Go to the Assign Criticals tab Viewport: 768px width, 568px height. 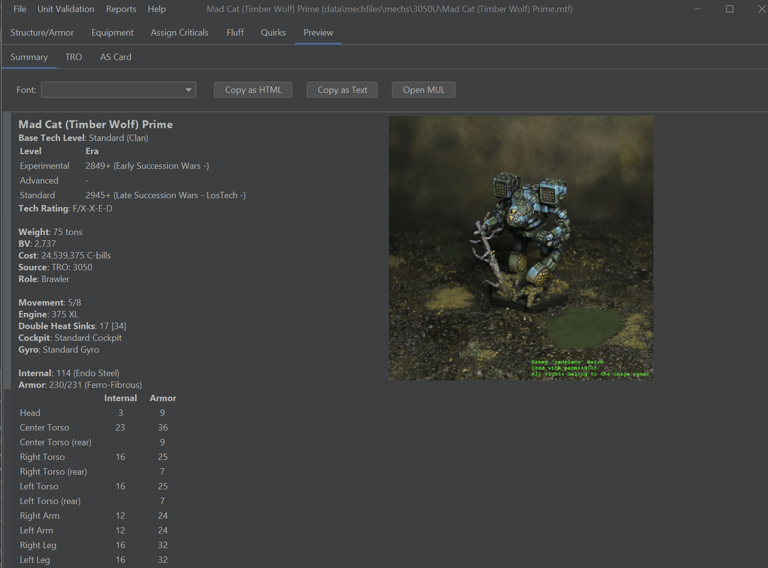pyautogui.click(x=179, y=32)
